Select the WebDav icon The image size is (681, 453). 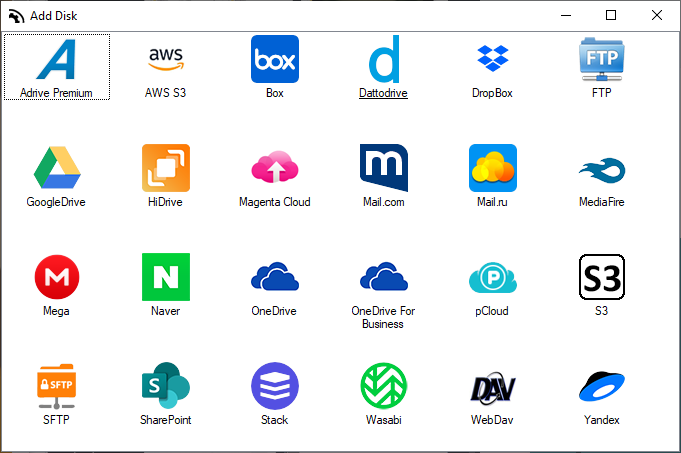(492, 387)
